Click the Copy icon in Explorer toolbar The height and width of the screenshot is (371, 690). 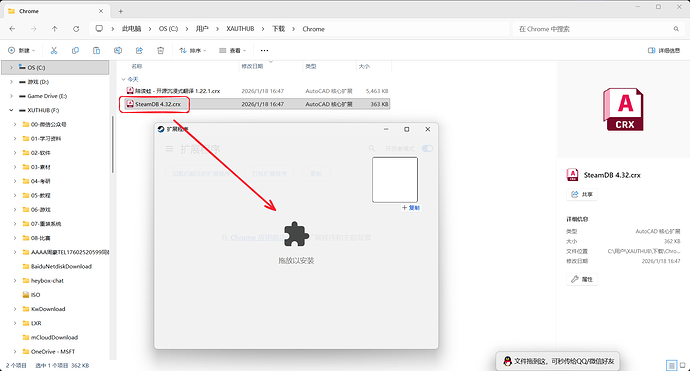75,51
